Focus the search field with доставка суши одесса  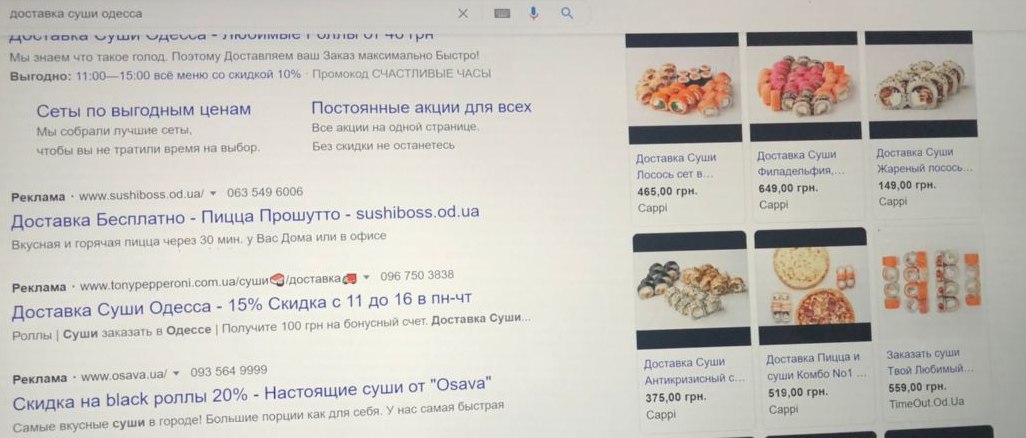tap(229, 13)
